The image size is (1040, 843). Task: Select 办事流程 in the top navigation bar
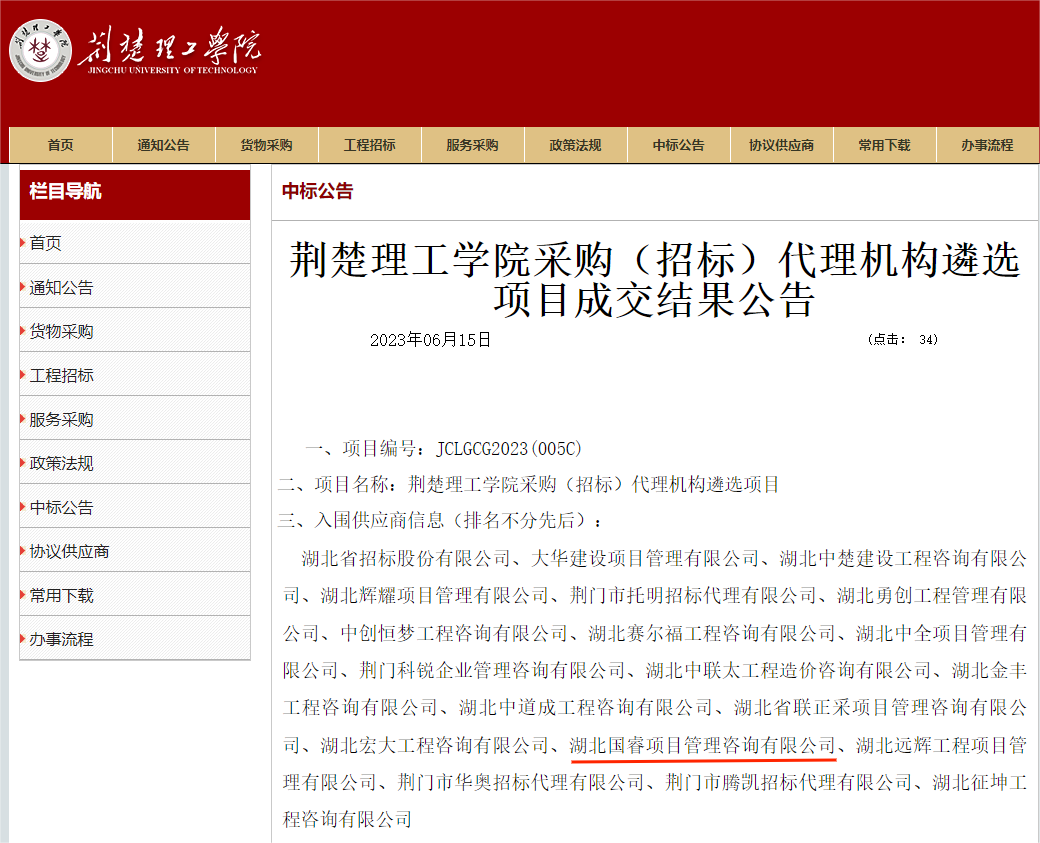click(988, 145)
